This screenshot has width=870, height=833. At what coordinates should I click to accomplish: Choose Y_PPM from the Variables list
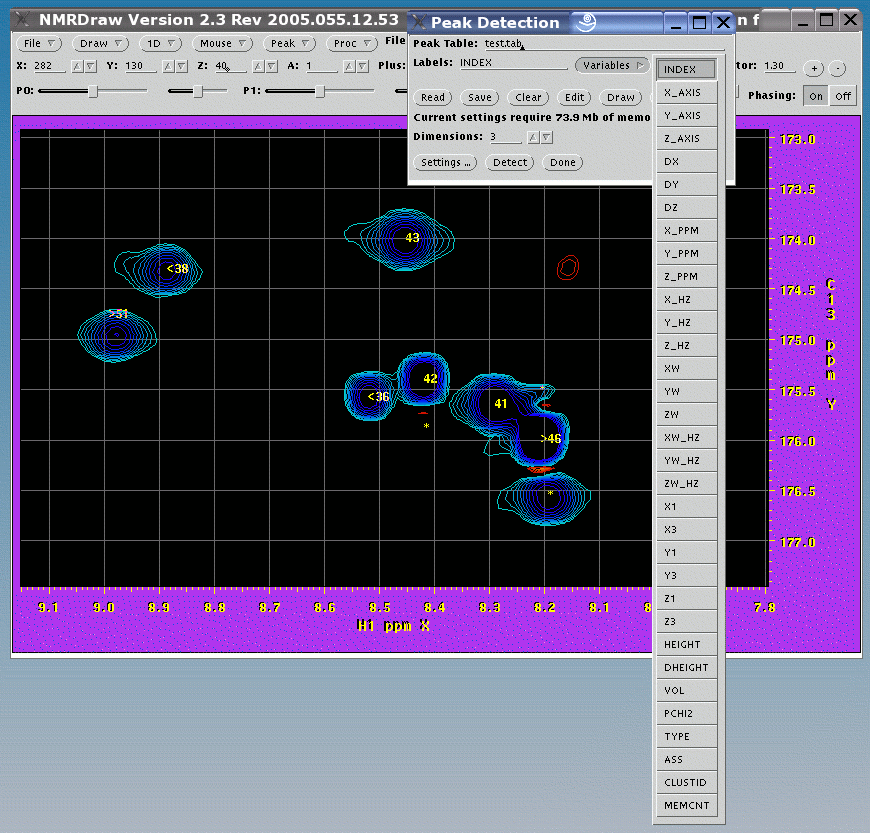tap(686, 254)
